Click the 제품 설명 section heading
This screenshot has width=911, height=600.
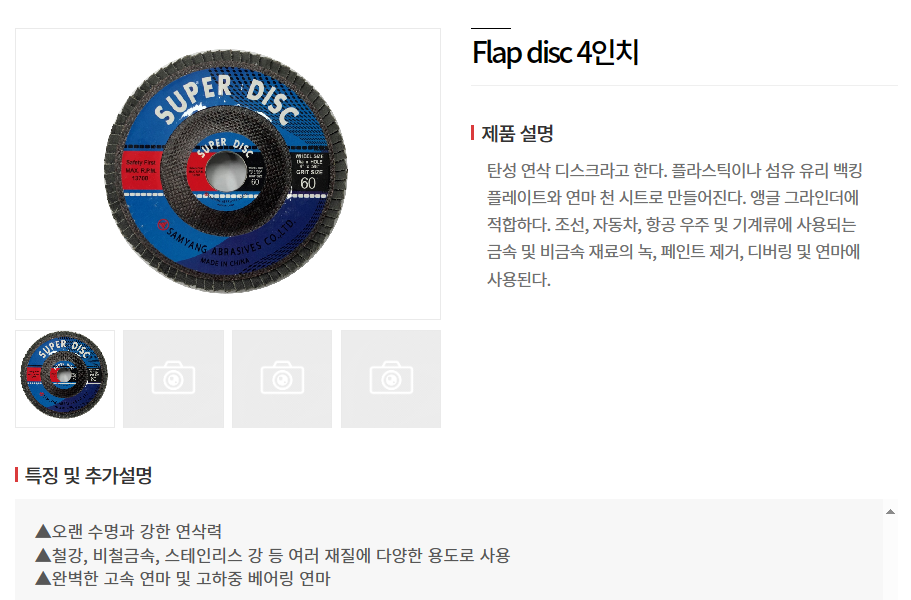pyautogui.click(x=517, y=134)
